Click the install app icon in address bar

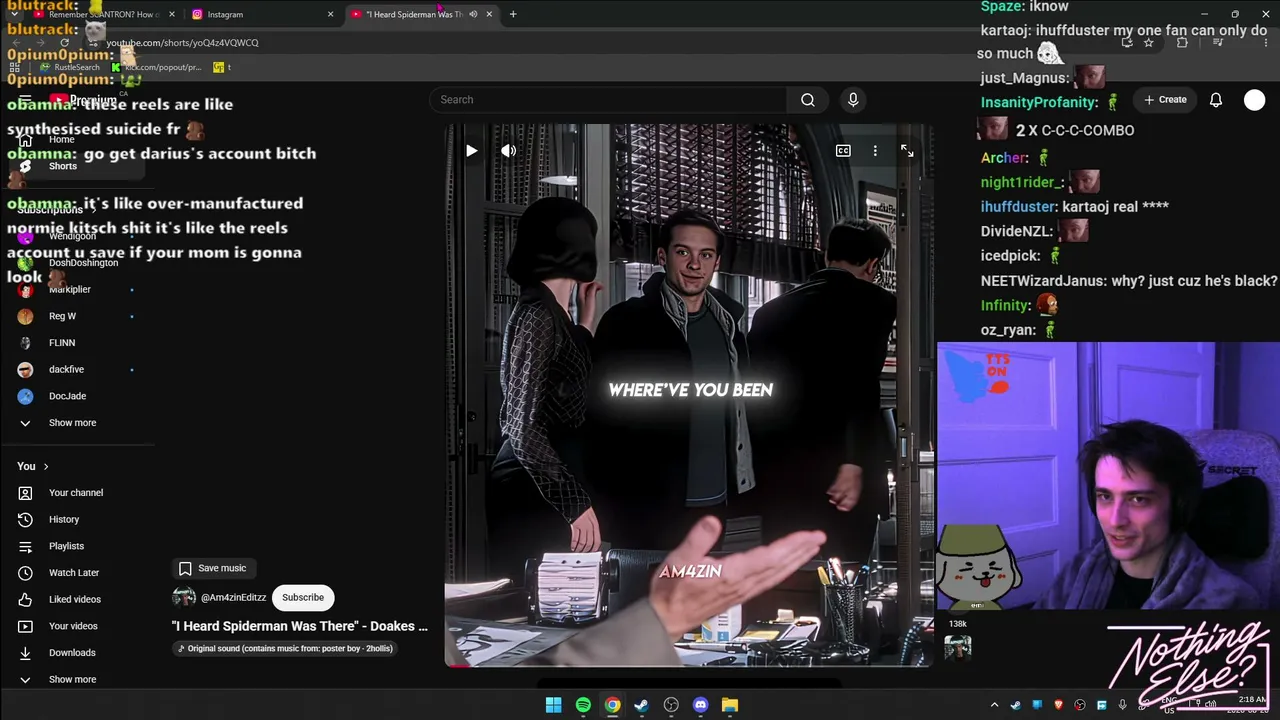1127,43
